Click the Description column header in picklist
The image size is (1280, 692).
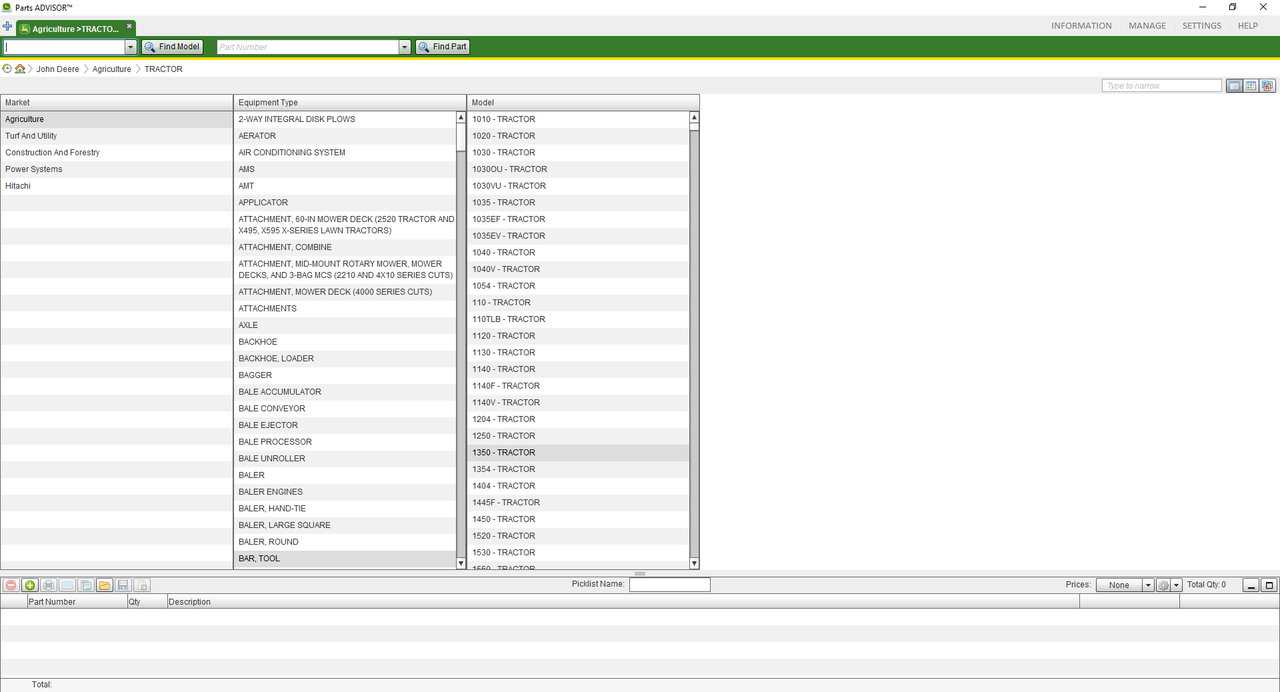(622, 602)
